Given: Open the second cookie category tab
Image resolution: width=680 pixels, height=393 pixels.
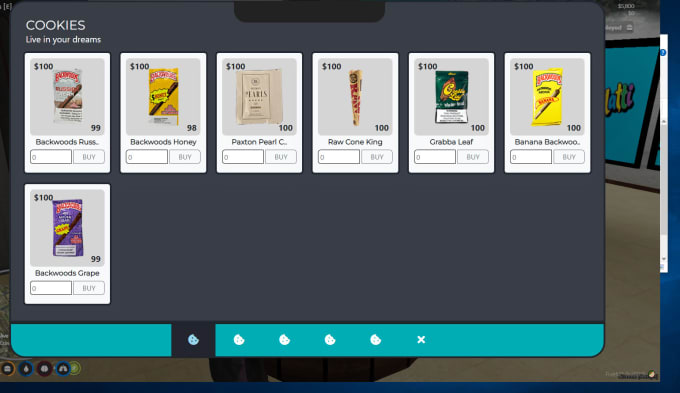Looking at the screenshot, I should point(239,340).
